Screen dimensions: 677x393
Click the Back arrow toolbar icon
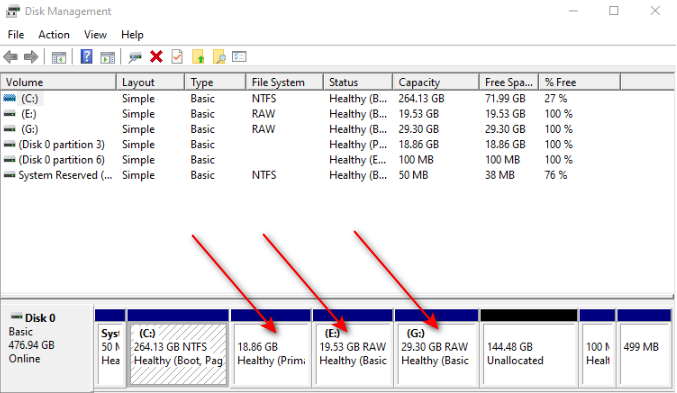coord(10,57)
